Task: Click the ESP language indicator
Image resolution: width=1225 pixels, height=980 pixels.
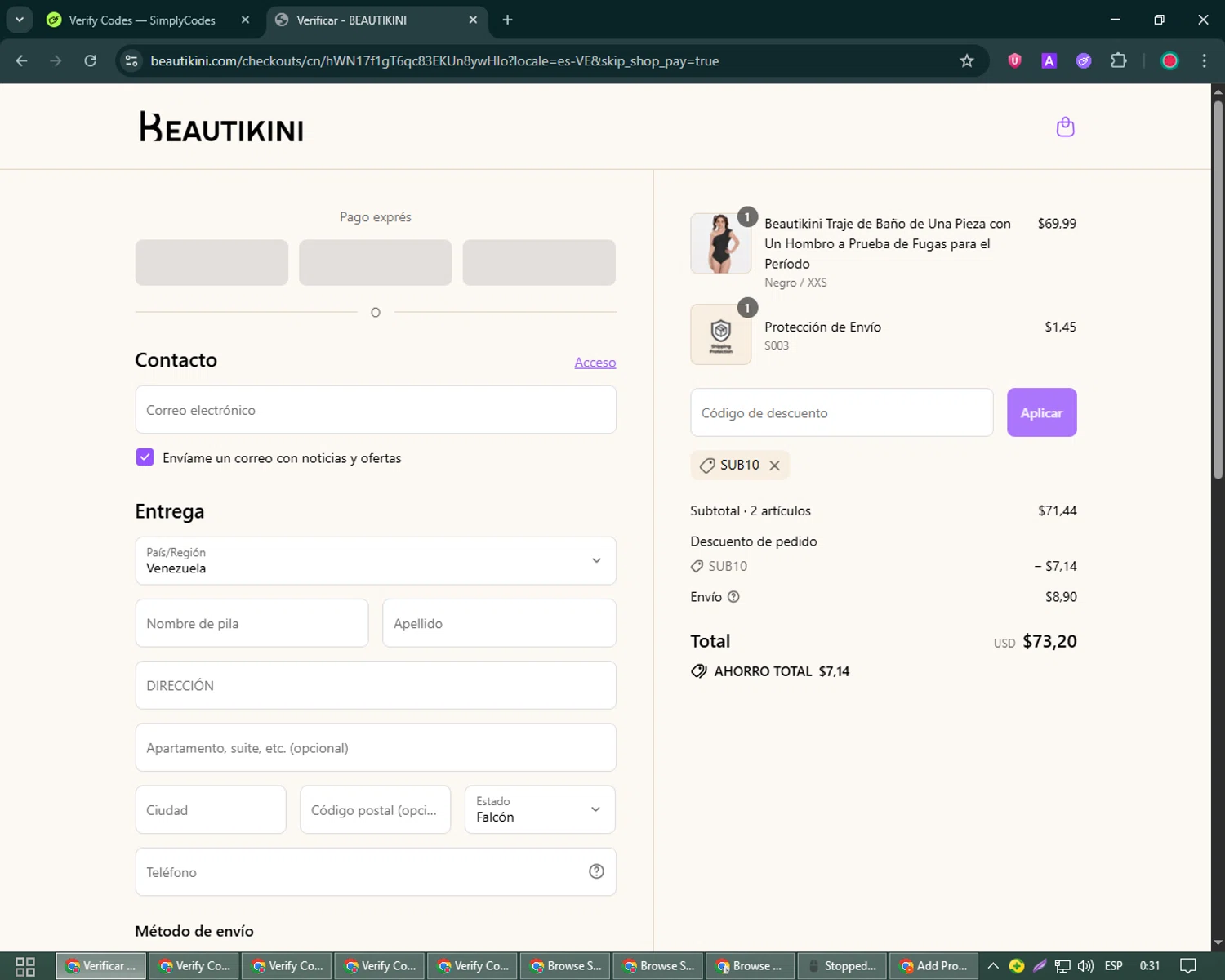Action: click(x=1113, y=966)
